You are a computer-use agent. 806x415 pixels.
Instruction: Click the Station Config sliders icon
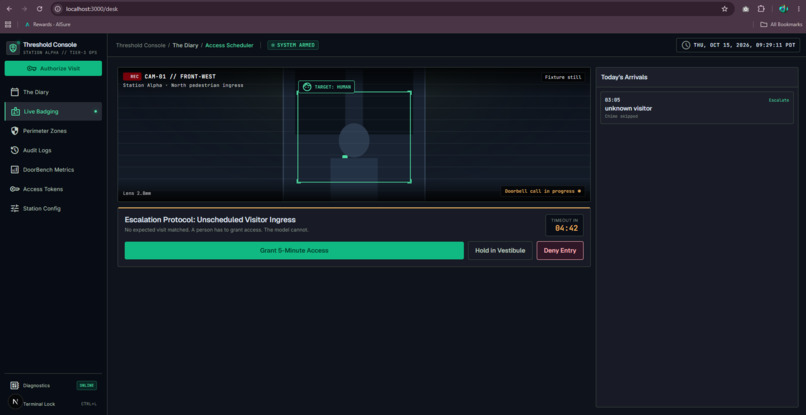pyautogui.click(x=14, y=208)
